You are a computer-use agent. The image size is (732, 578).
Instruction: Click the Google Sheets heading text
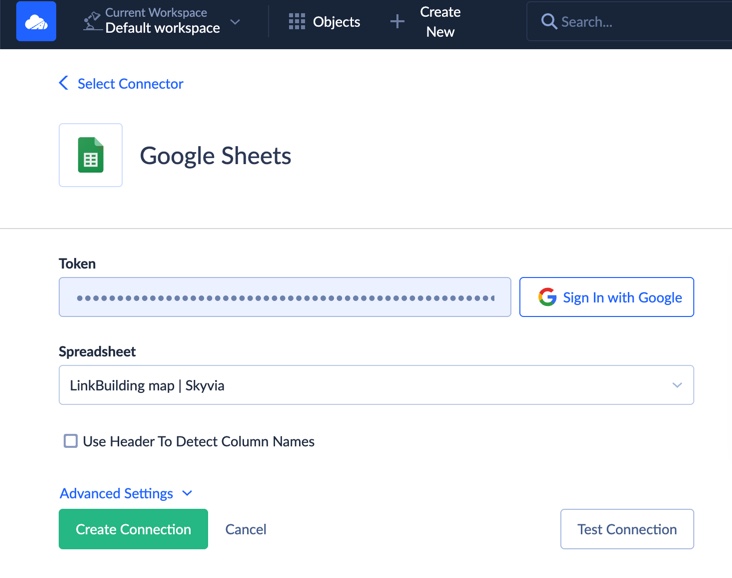(x=215, y=155)
